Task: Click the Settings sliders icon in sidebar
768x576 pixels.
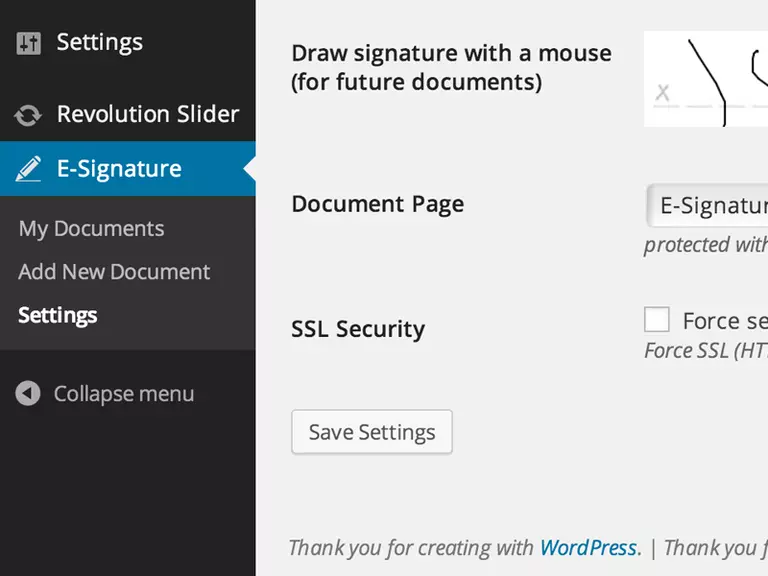Action: point(28,43)
